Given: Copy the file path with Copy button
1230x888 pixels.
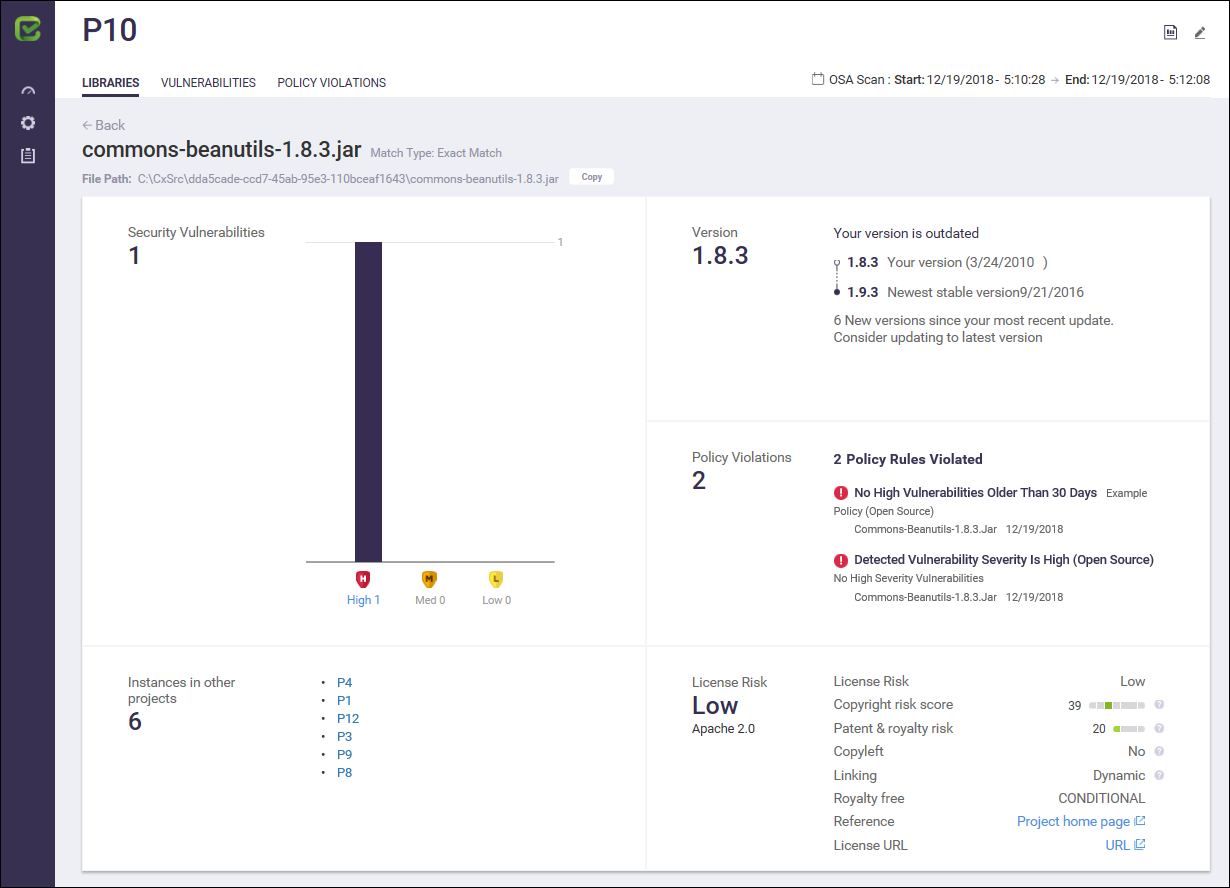Looking at the screenshot, I should coord(592,177).
